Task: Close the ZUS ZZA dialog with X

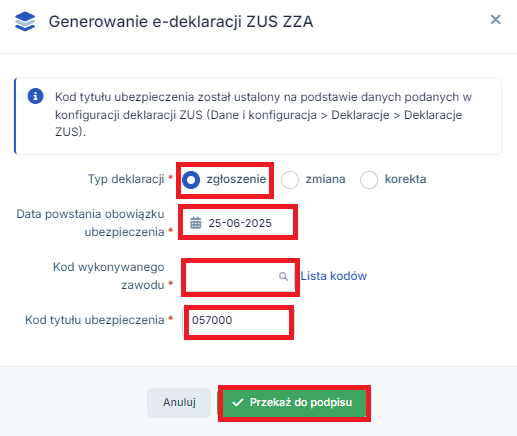Action: [x=495, y=20]
